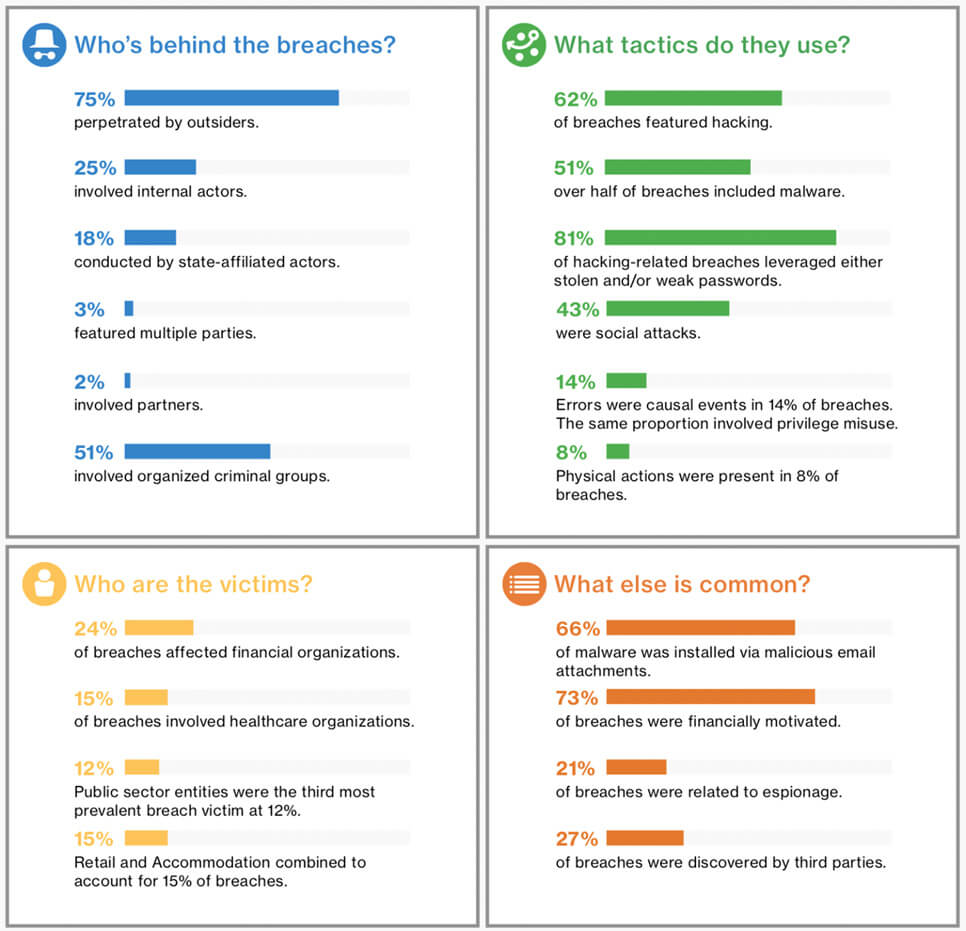Click the 27% third parties percentage label

(x=577, y=839)
